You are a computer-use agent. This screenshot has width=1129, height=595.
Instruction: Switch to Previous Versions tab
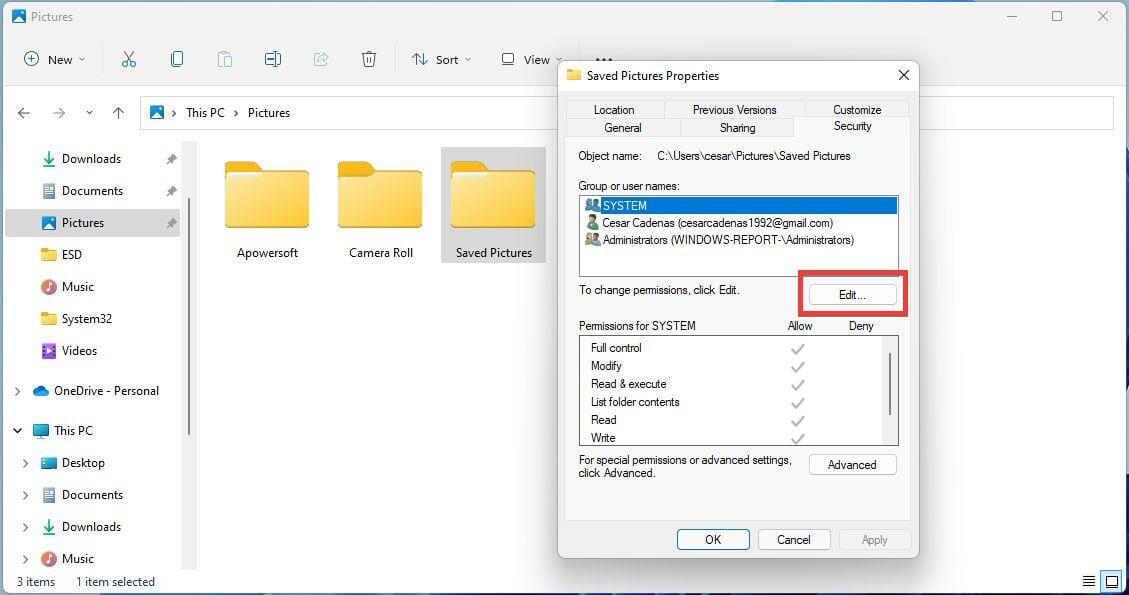pyautogui.click(x=734, y=109)
